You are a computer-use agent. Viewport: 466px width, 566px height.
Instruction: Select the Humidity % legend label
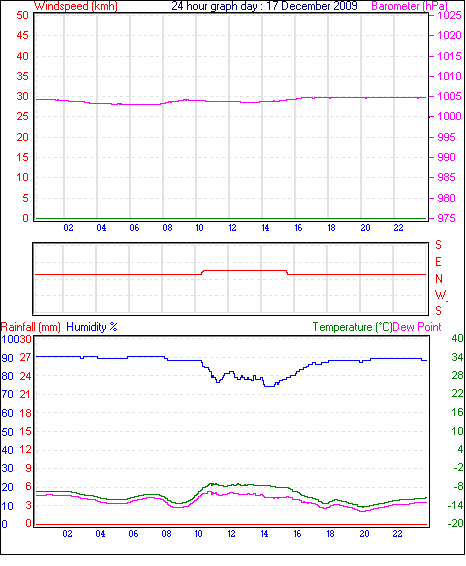(x=92, y=327)
